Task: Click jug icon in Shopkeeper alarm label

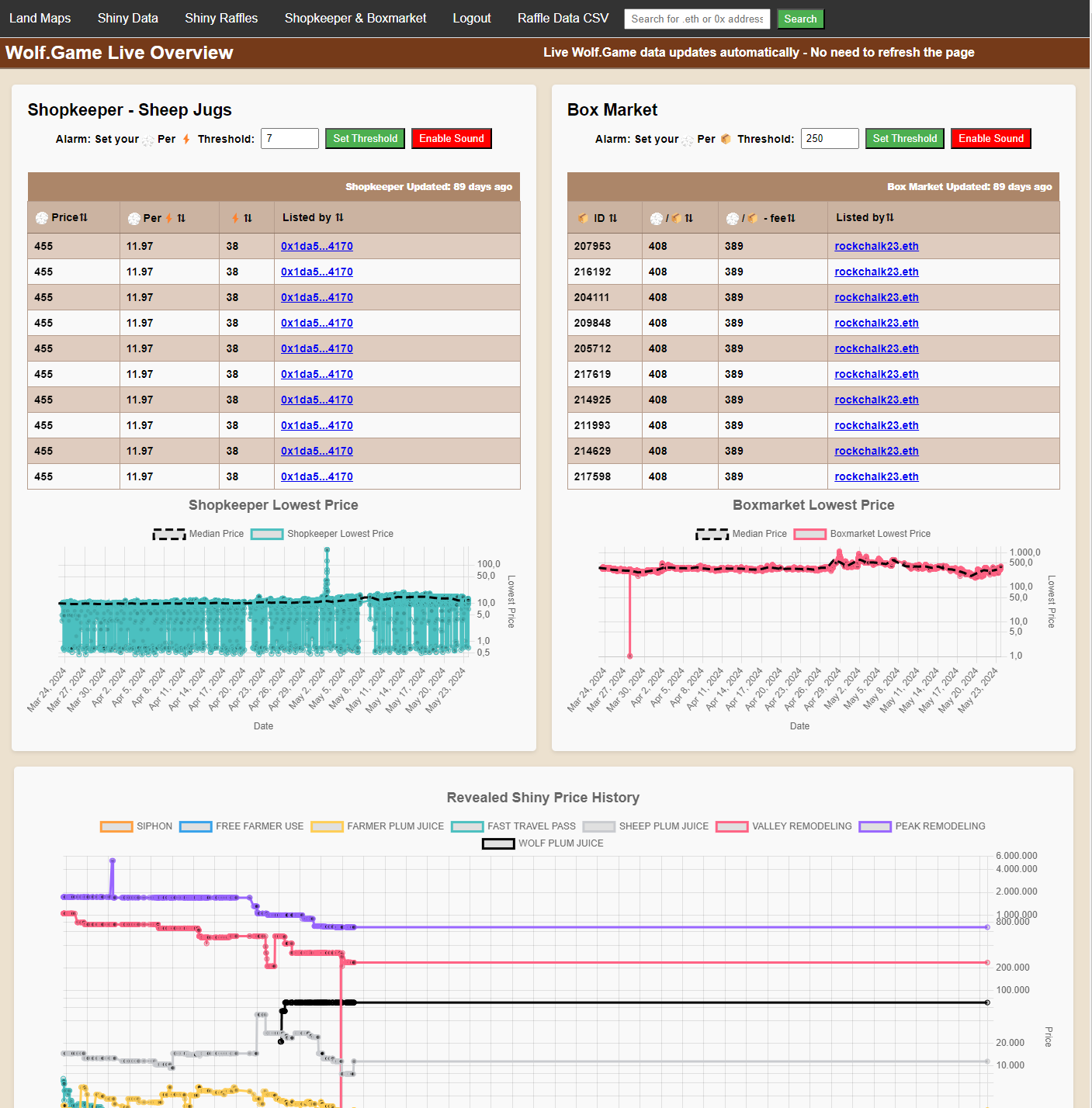Action: click(186, 140)
